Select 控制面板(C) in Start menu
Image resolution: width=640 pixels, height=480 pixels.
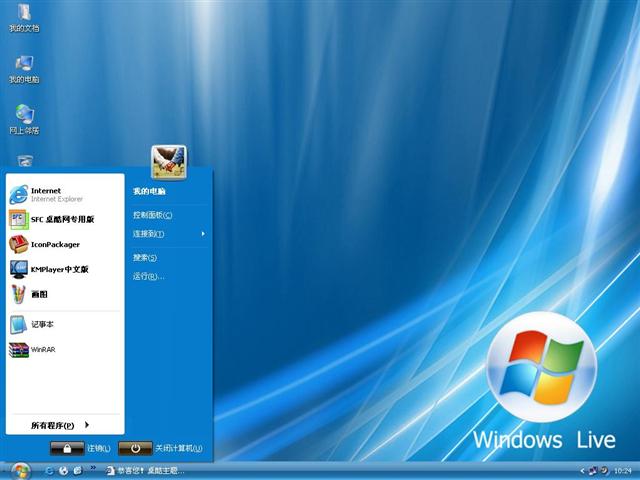(x=153, y=215)
